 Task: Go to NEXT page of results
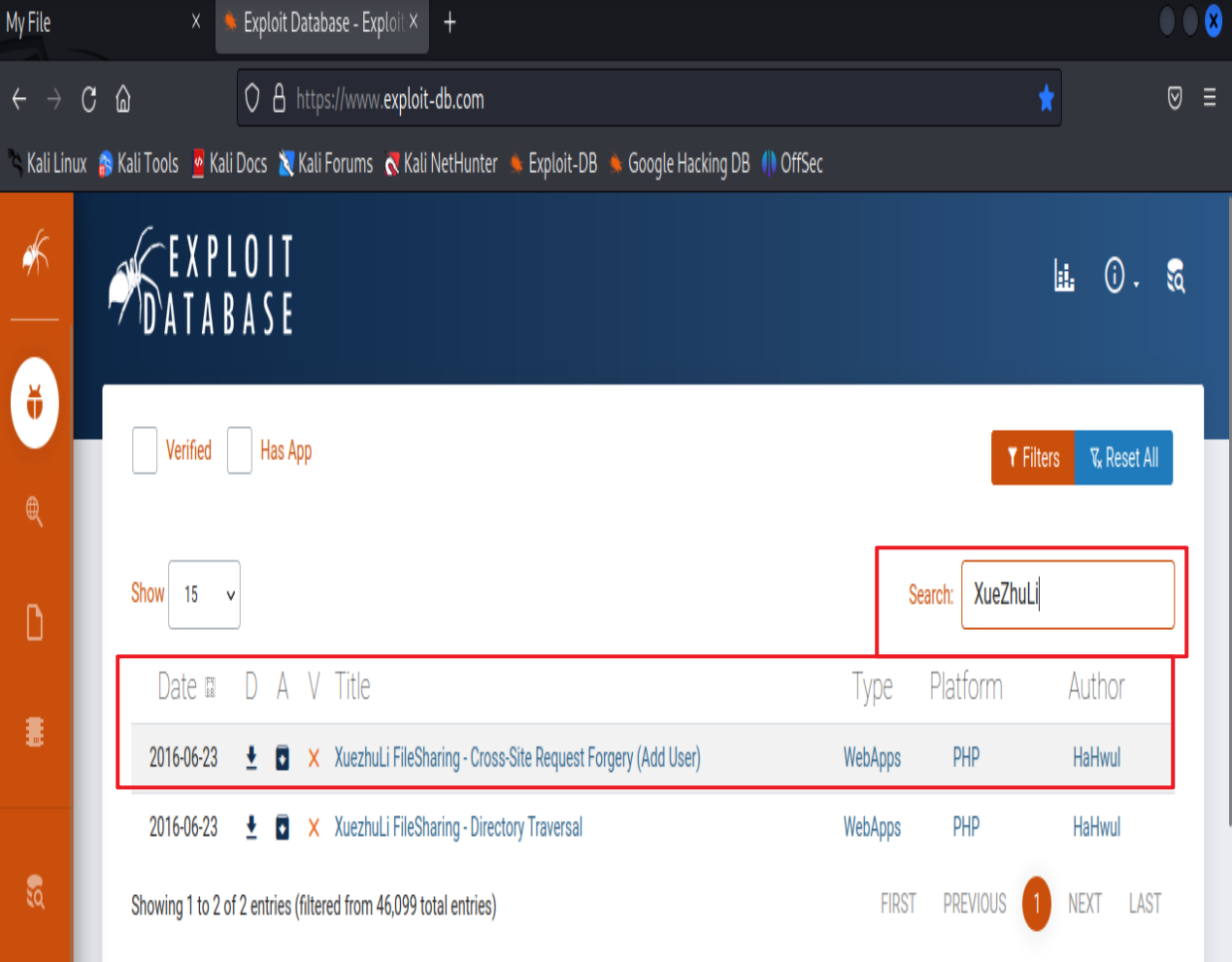pyautogui.click(x=1084, y=904)
